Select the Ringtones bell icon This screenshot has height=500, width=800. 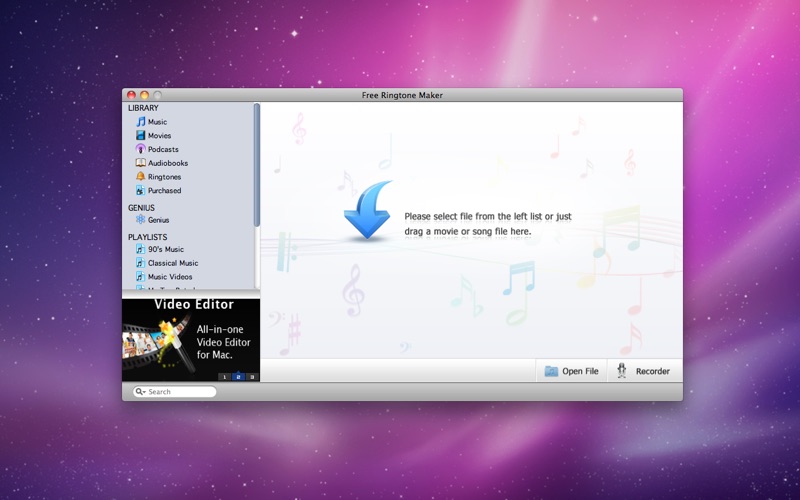(141, 177)
